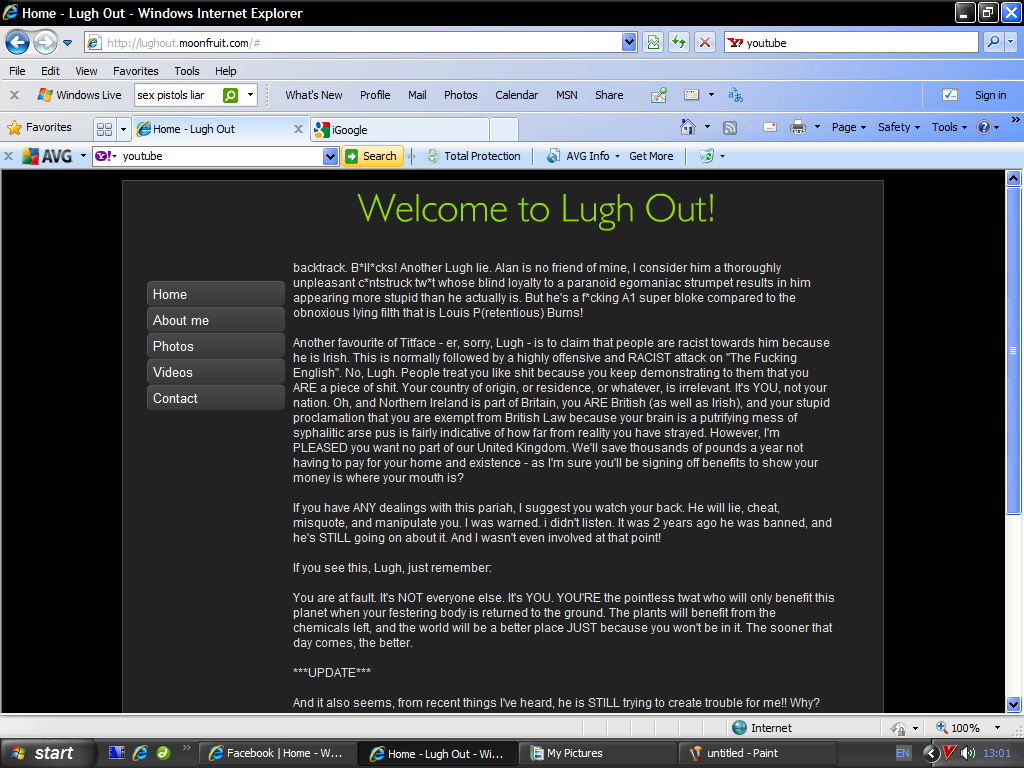This screenshot has width=1024, height=768.
Task: Click the browser Back arrow button
Action: (17, 42)
